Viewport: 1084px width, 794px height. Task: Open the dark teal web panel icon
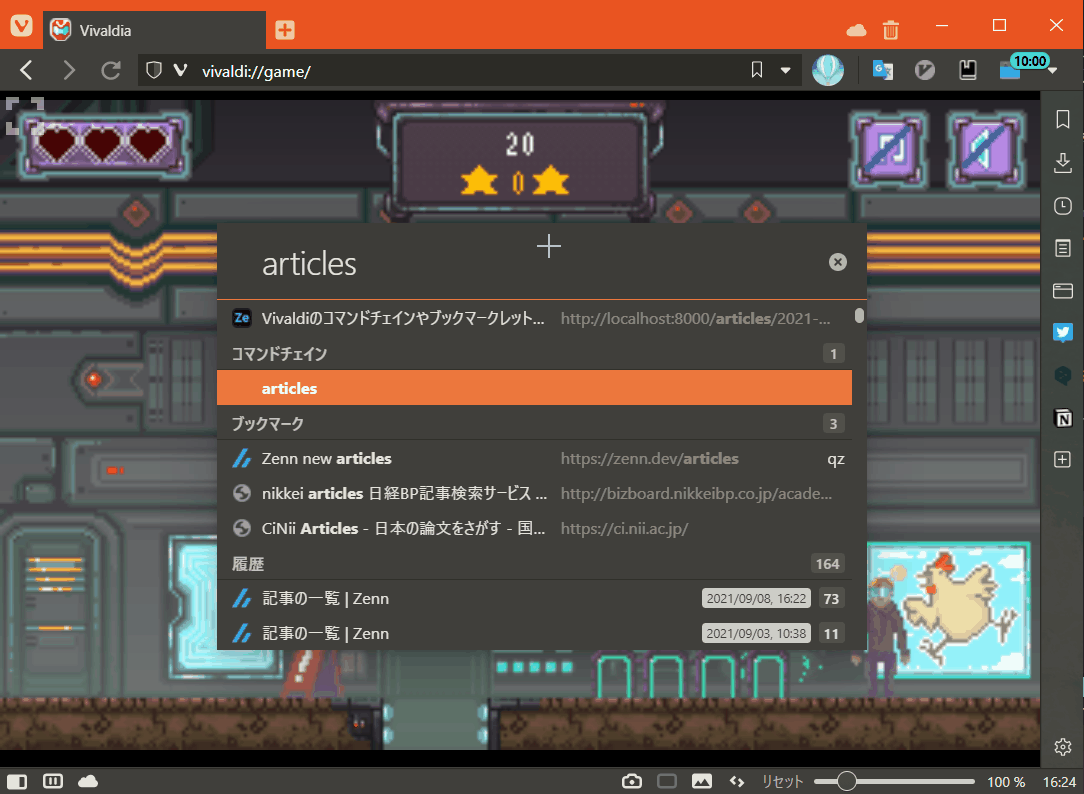[x=1063, y=375]
